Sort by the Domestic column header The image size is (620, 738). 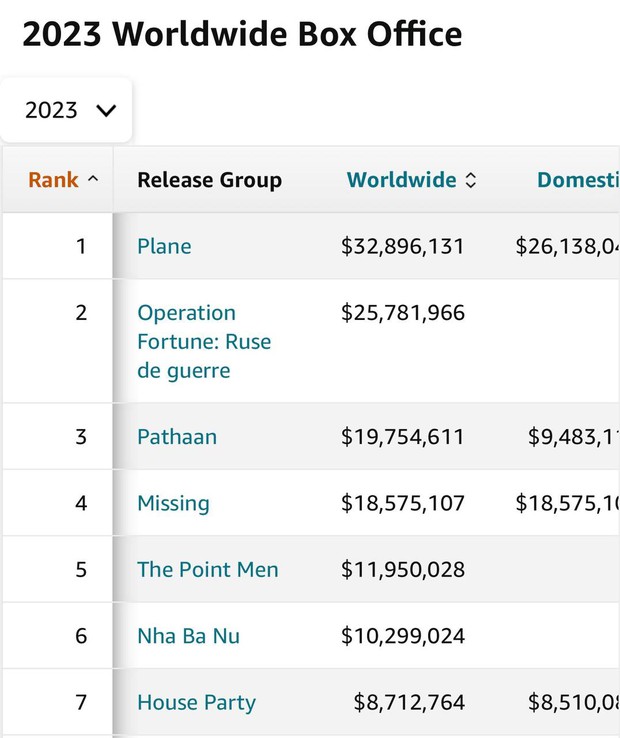578,180
